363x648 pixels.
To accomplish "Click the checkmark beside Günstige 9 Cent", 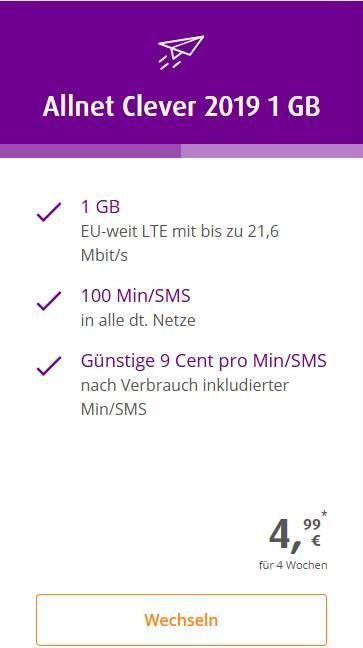I will (49, 366).
